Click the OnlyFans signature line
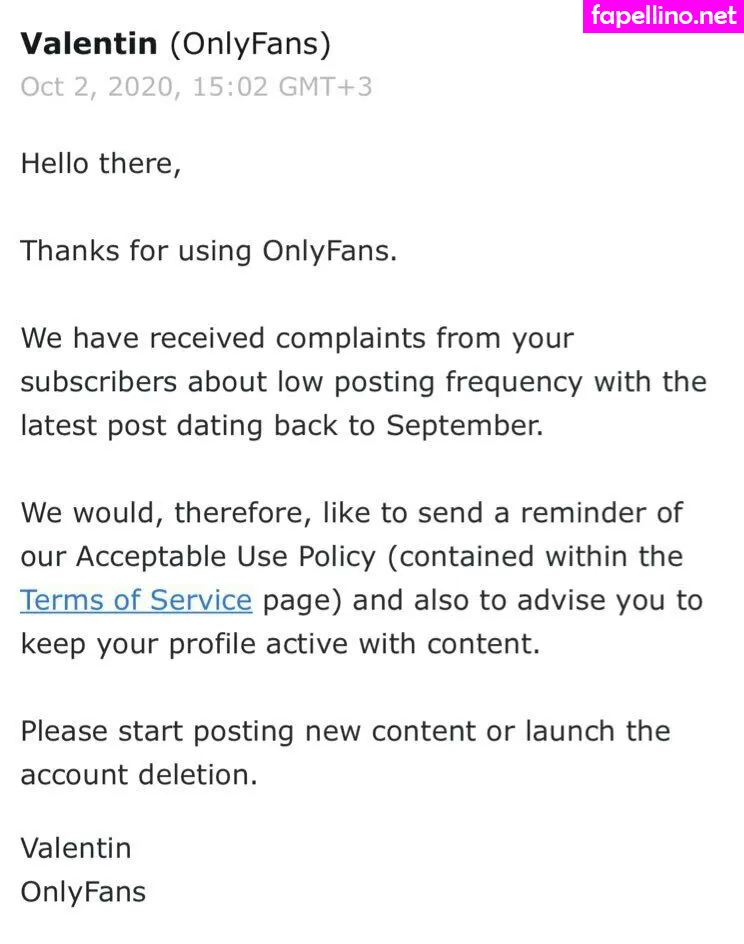744x944 pixels. pyautogui.click(x=83, y=891)
